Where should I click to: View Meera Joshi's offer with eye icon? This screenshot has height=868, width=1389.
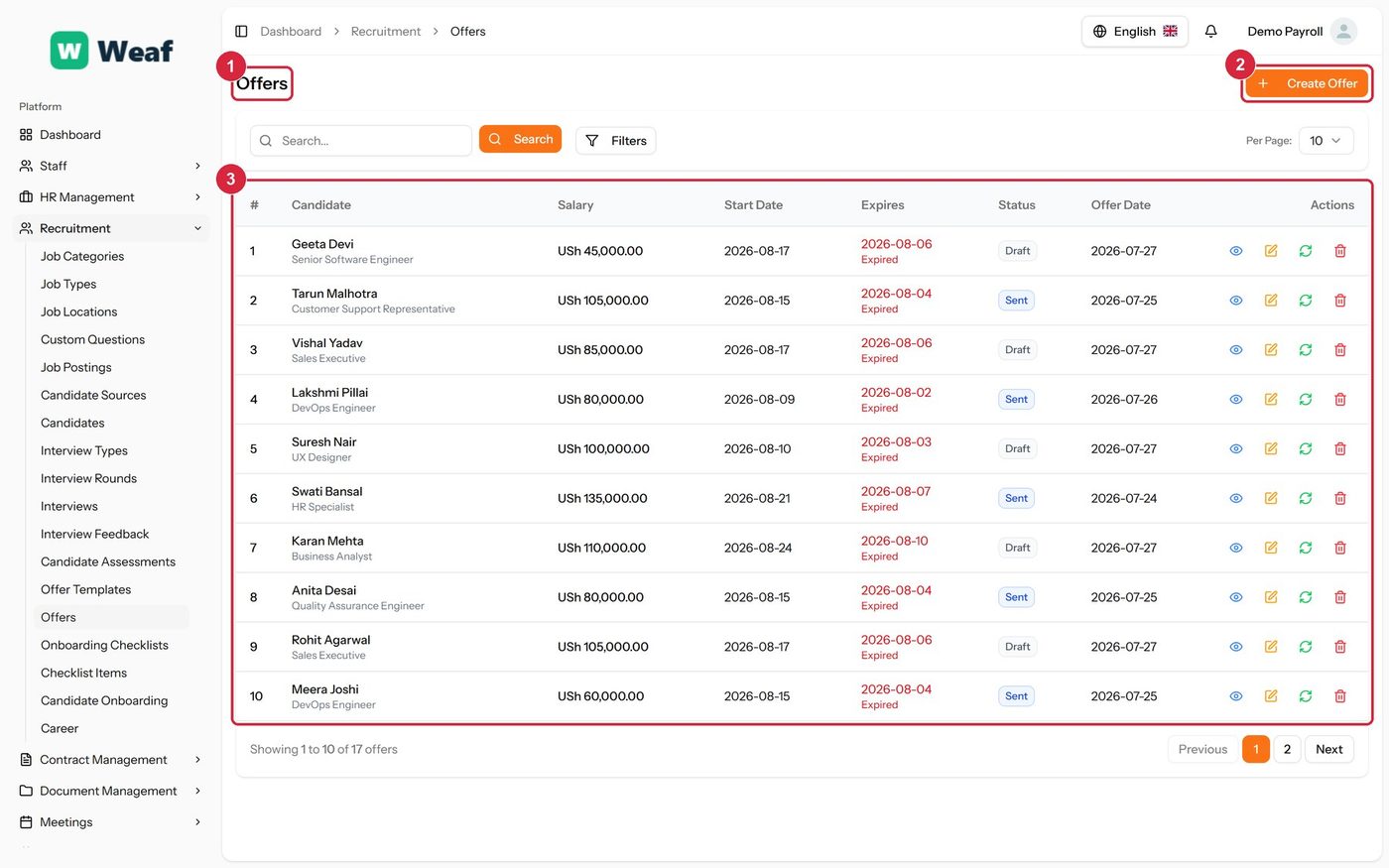pos(1236,696)
